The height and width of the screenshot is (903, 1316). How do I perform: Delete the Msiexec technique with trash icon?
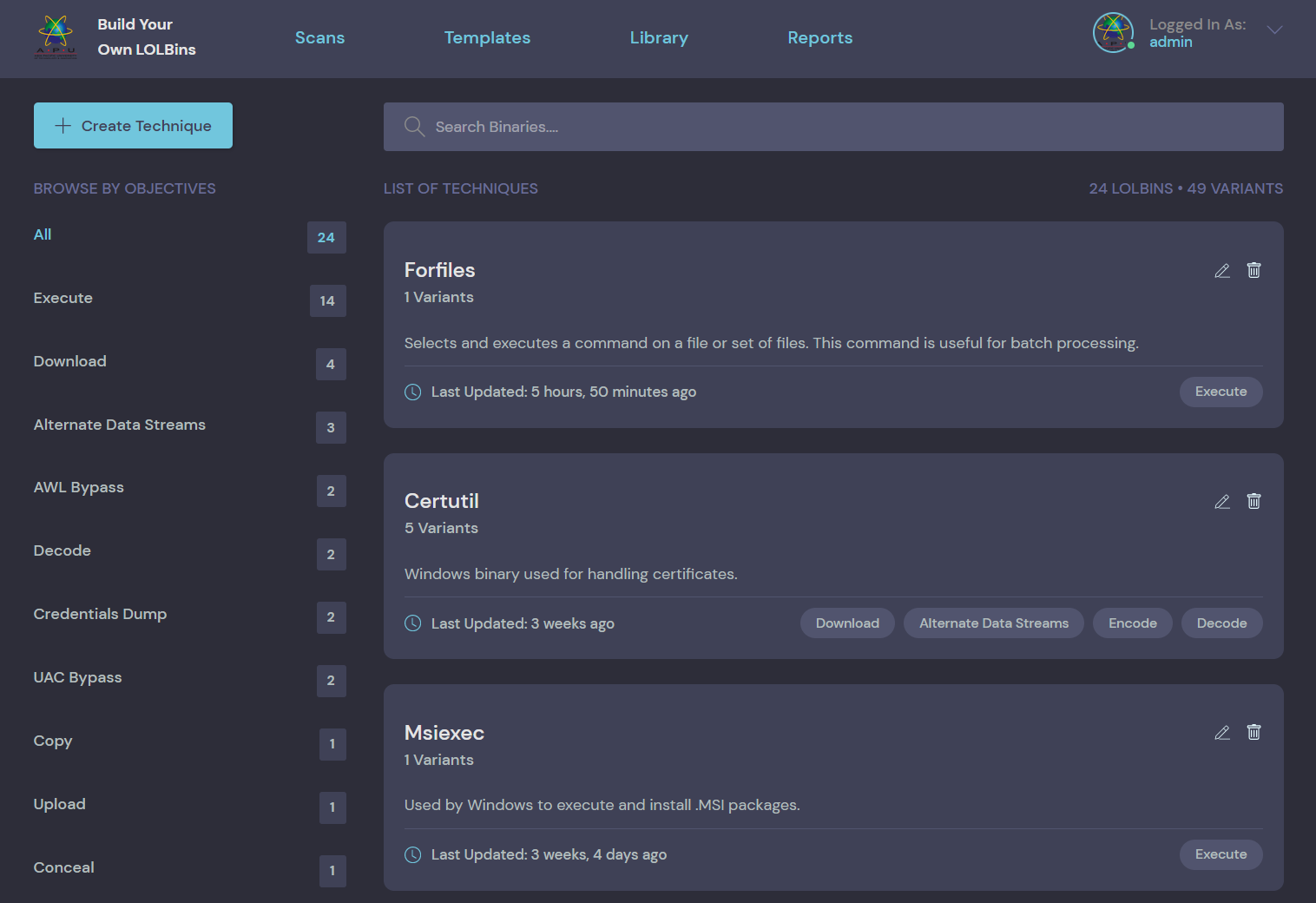click(x=1253, y=732)
